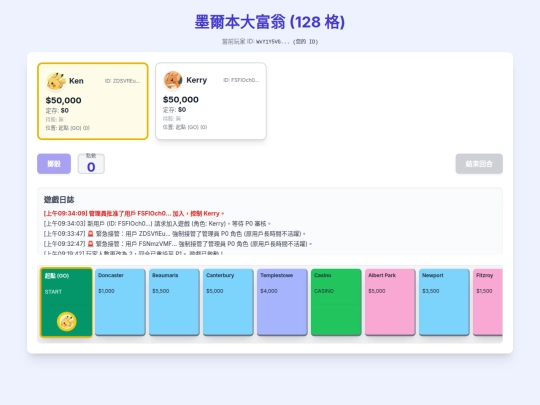Screen dimensions: 540x405
Task: Click Kerry's $50,000 balance
Action: point(181,100)
